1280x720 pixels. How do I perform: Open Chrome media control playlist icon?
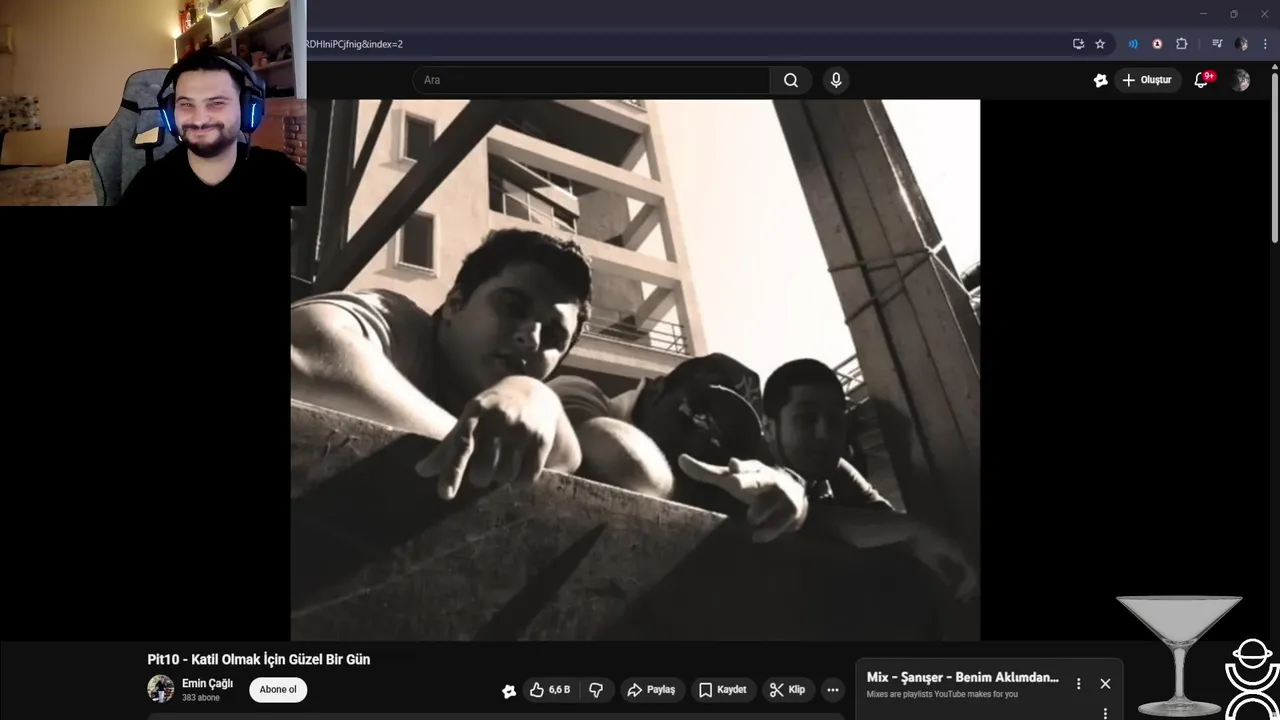(x=1217, y=44)
